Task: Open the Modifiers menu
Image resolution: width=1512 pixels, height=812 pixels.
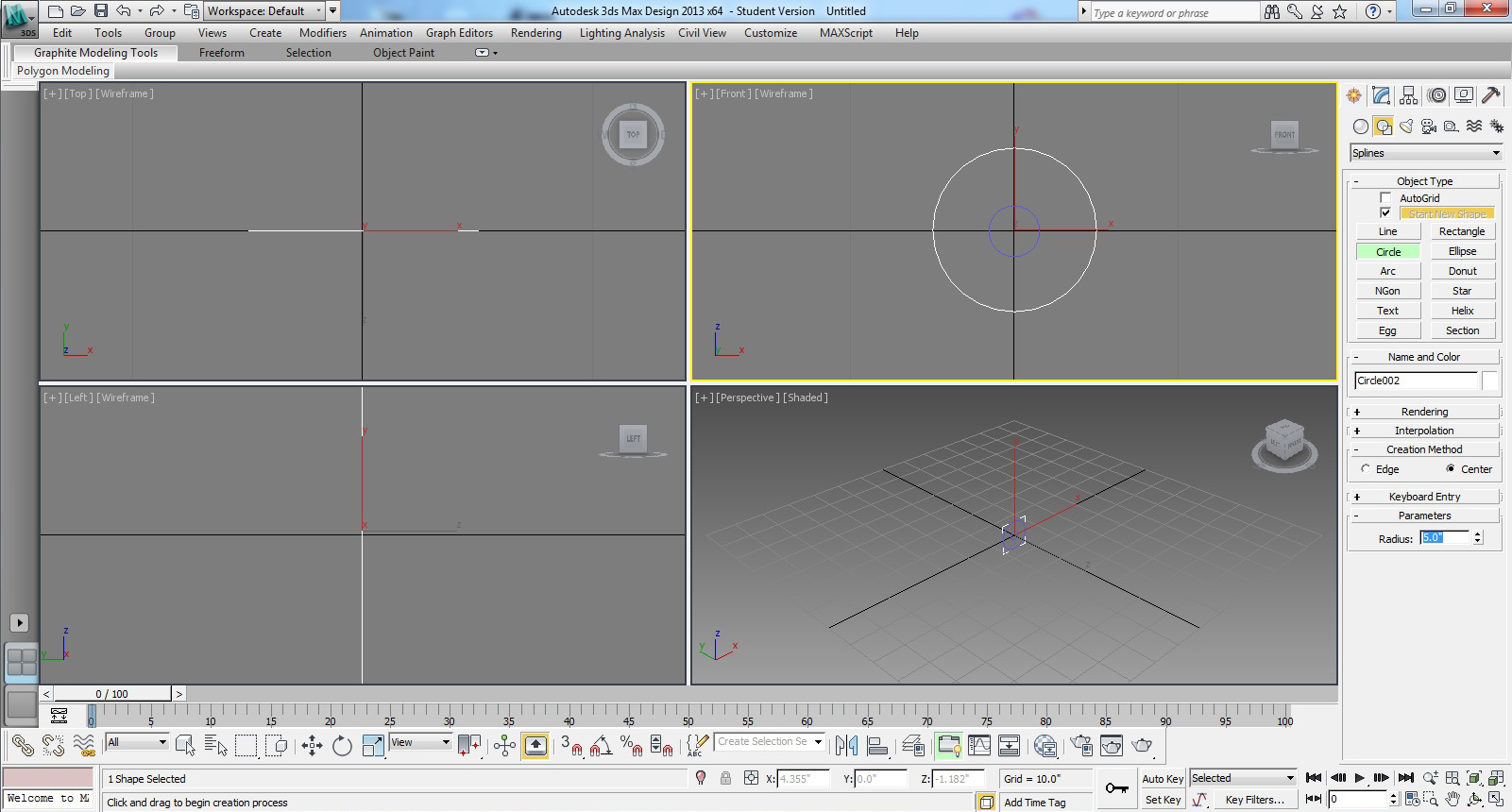Action: click(x=323, y=33)
